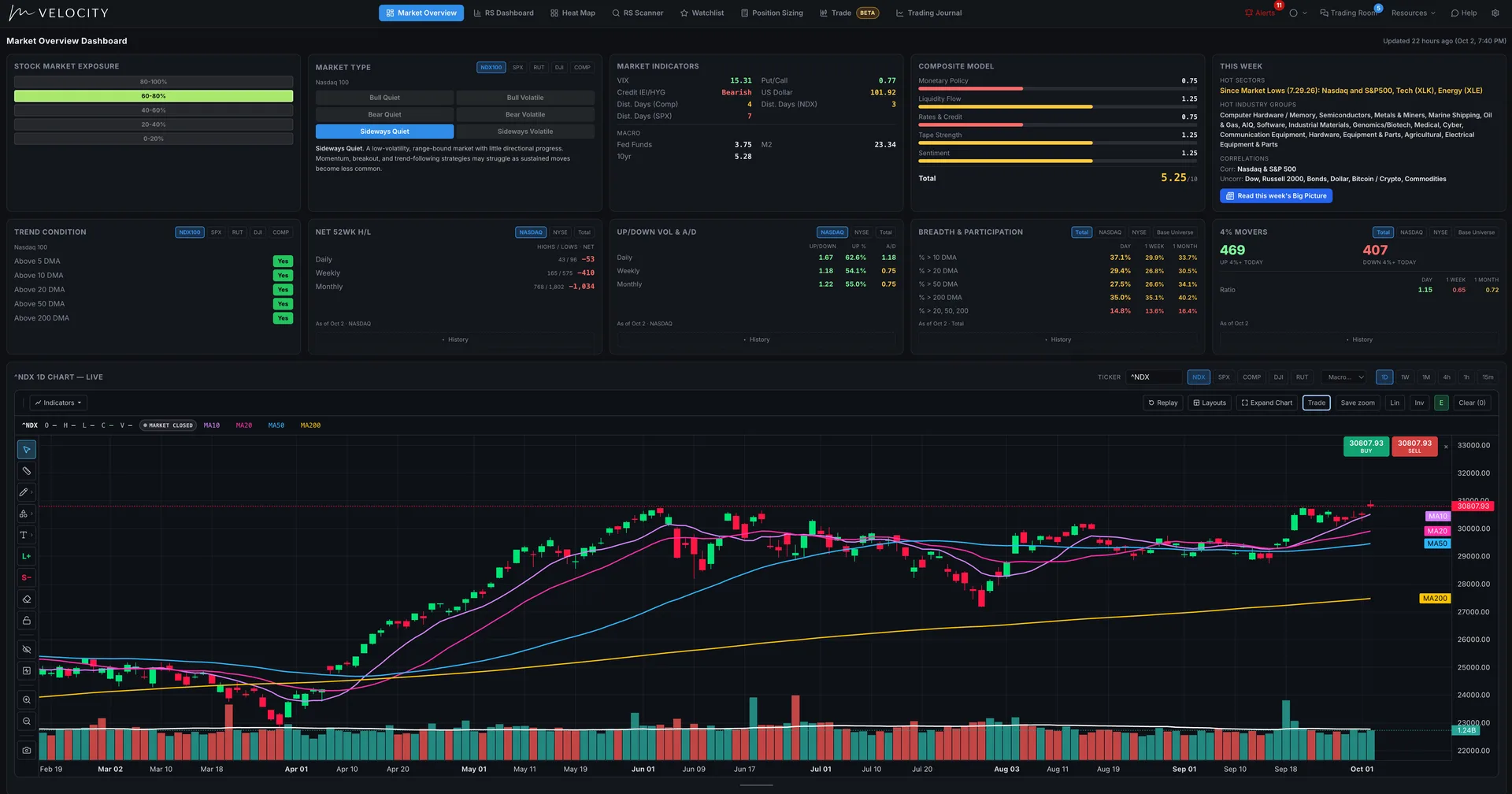
Task: Select the text annotation tool
Action: click(26, 535)
